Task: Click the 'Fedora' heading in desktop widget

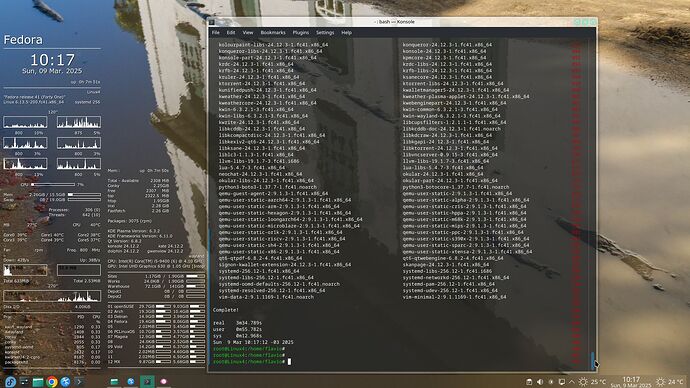Action: click(x=23, y=40)
